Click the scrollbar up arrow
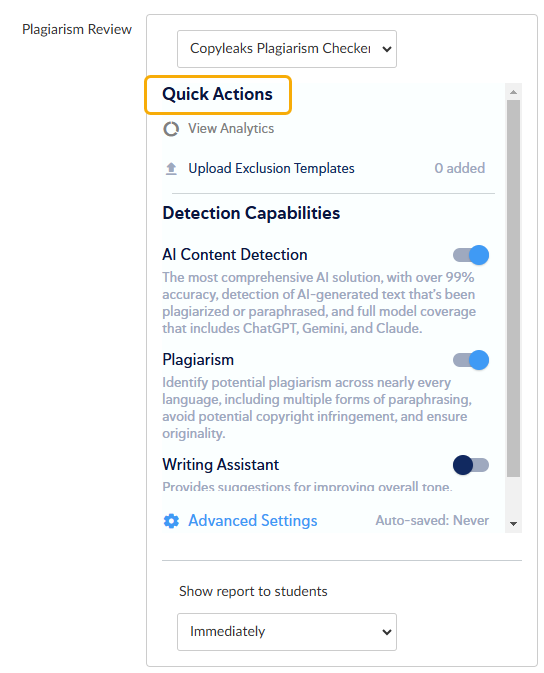 click(x=513, y=92)
